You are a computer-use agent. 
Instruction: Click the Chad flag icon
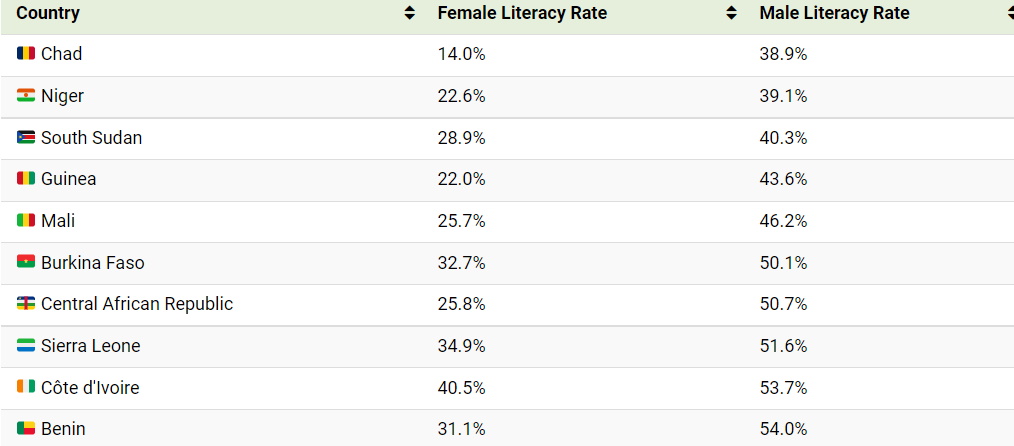pyautogui.click(x=26, y=54)
